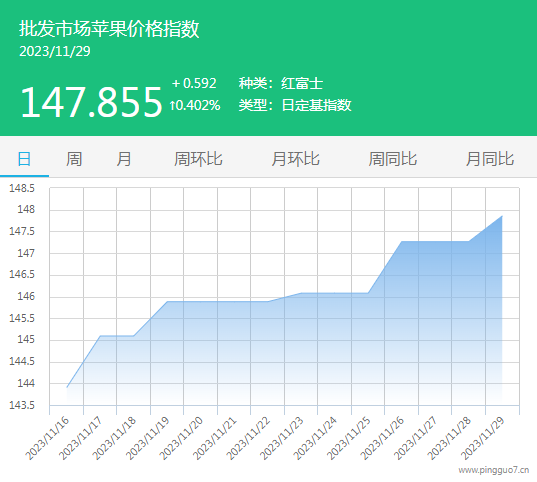Click the chart start point at 2023/11/16

click(x=67, y=387)
